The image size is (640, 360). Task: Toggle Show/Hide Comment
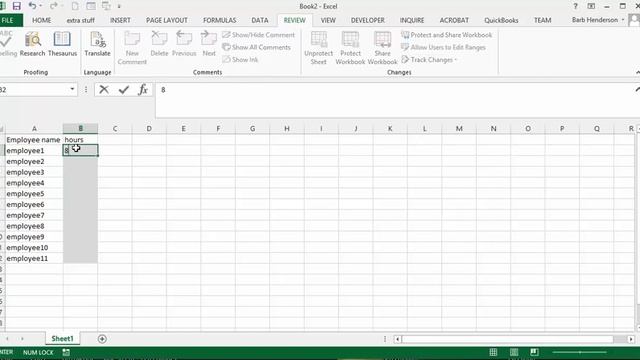point(258,35)
